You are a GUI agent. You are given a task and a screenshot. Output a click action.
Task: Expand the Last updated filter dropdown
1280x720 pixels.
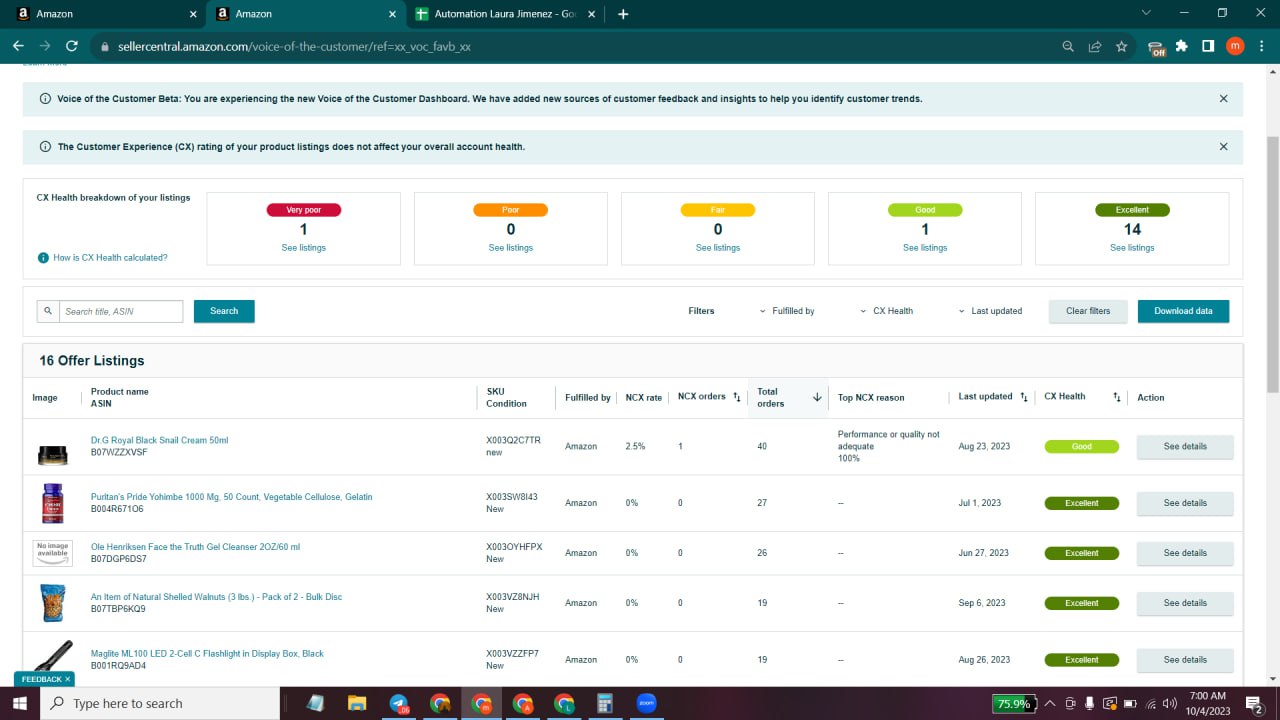(990, 311)
